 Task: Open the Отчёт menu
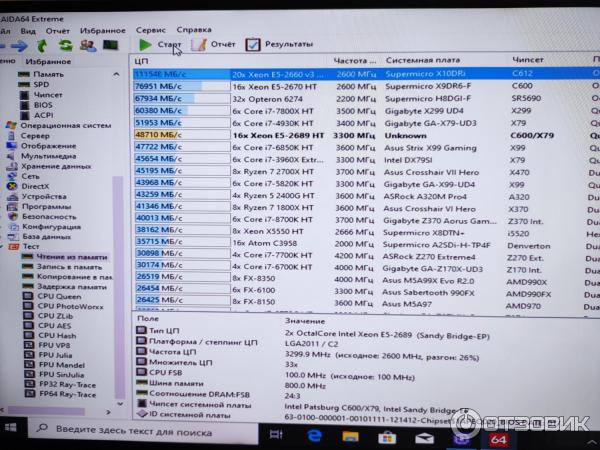tap(58, 31)
